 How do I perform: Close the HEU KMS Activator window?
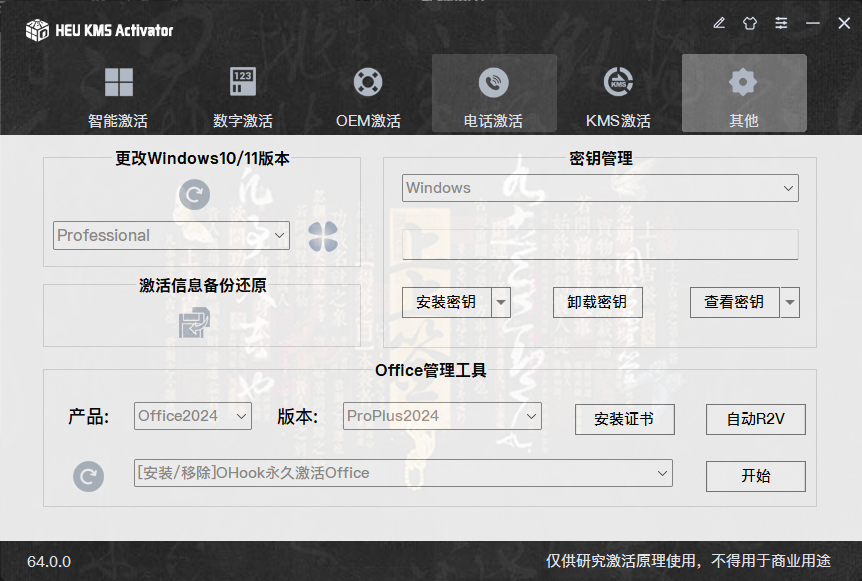pyautogui.click(x=844, y=23)
